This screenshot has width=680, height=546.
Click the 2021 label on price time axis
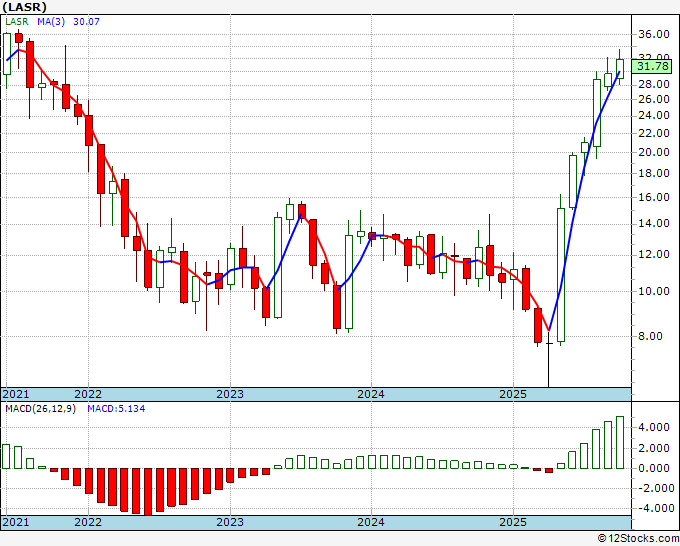pyautogui.click(x=16, y=394)
